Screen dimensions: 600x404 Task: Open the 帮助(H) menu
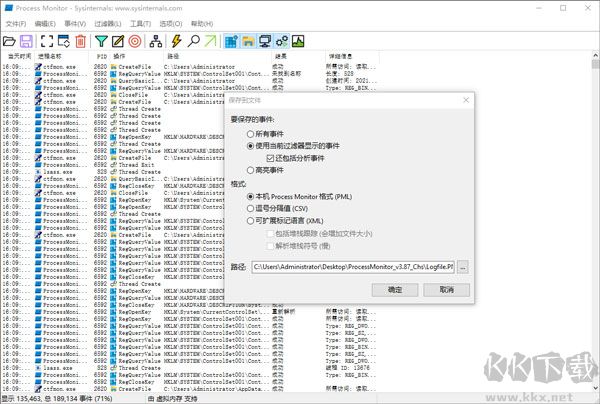coord(202,24)
